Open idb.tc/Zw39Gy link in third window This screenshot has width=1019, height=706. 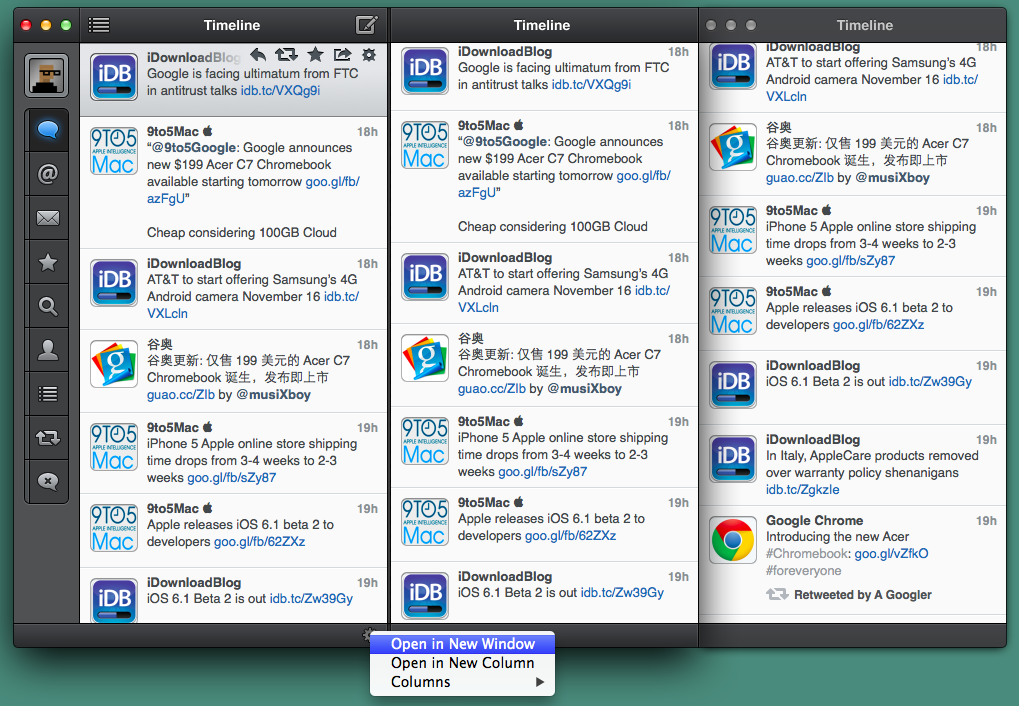pos(930,382)
